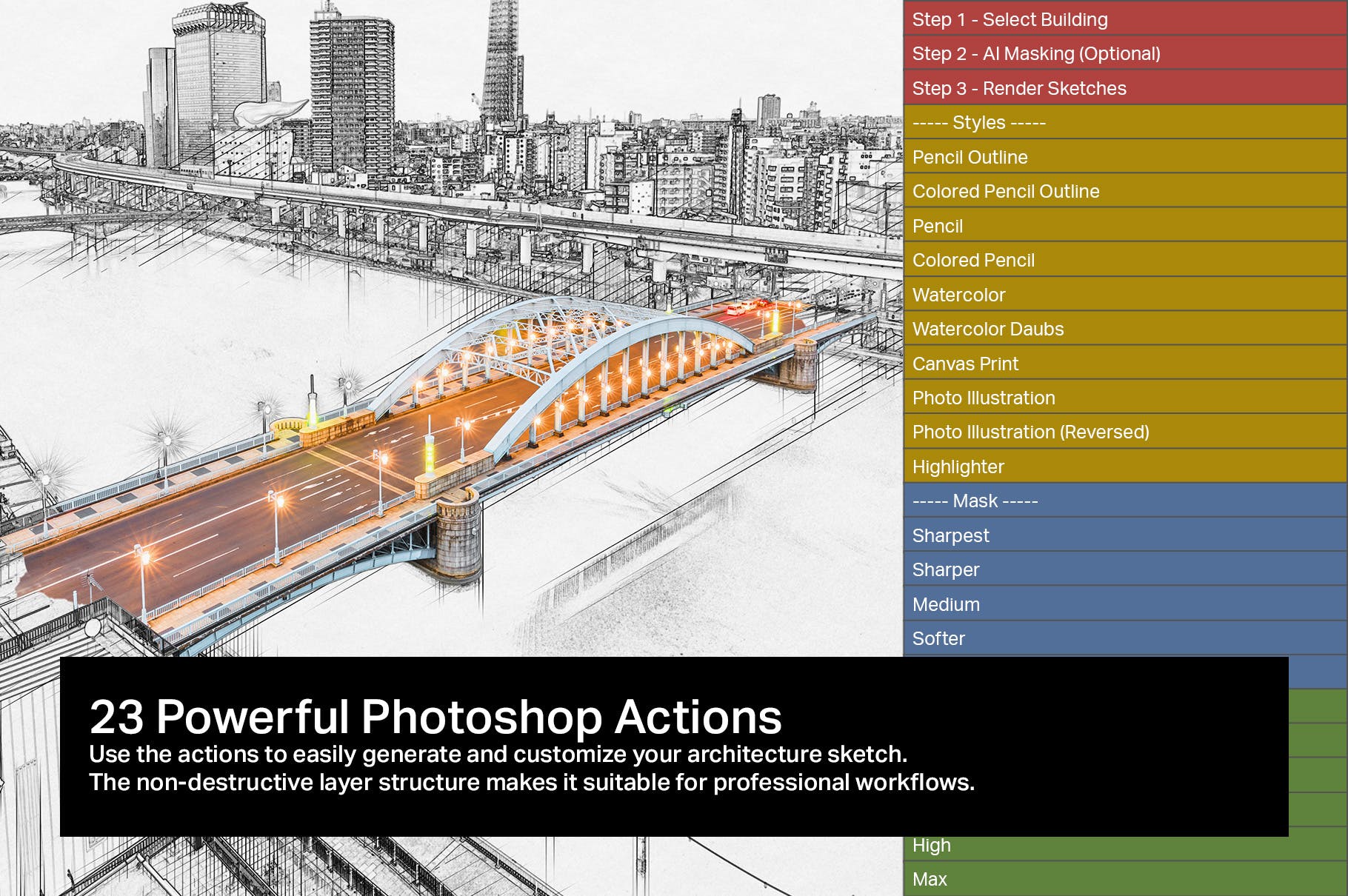Select the Pencil Outline style action
1348x896 pixels.
[1111, 157]
